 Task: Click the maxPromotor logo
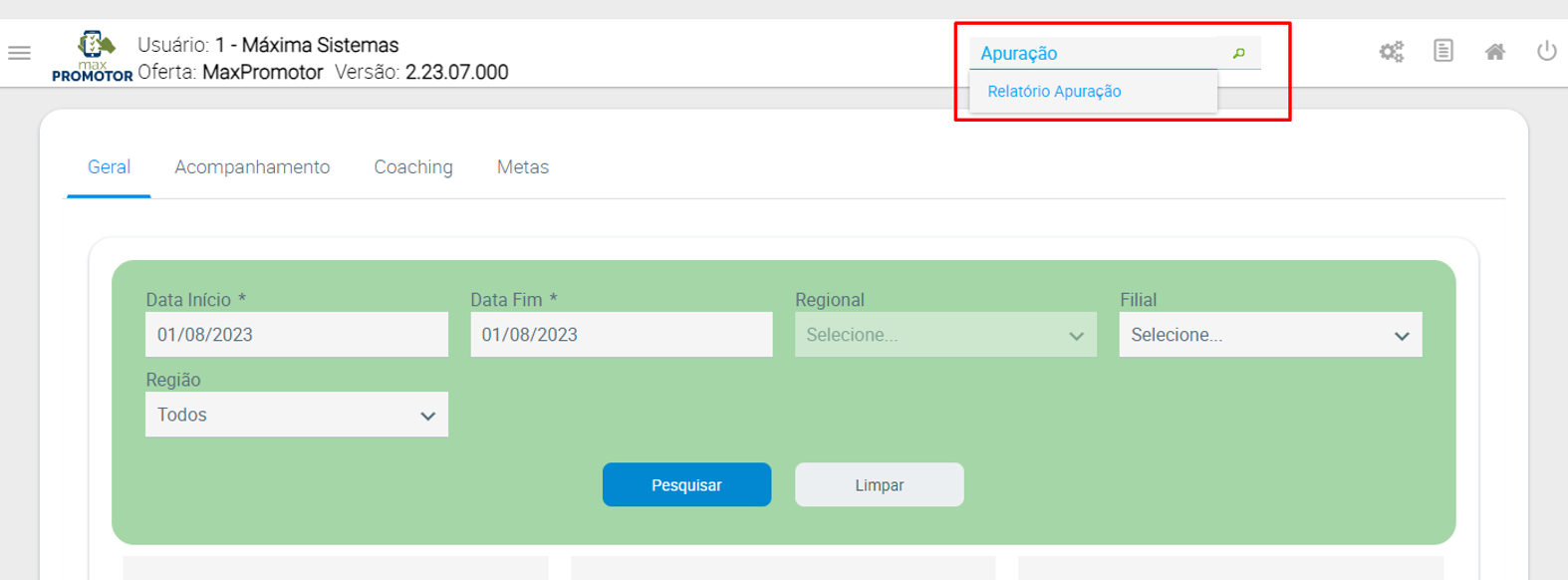[93, 56]
